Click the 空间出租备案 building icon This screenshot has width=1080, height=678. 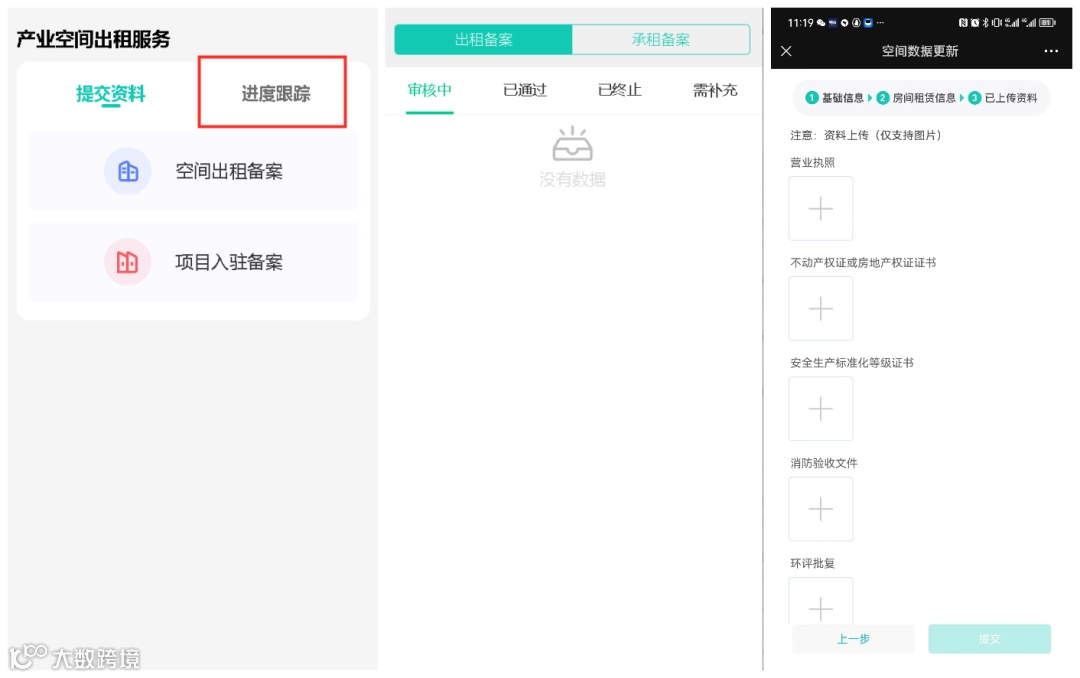click(x=127, y=171)
